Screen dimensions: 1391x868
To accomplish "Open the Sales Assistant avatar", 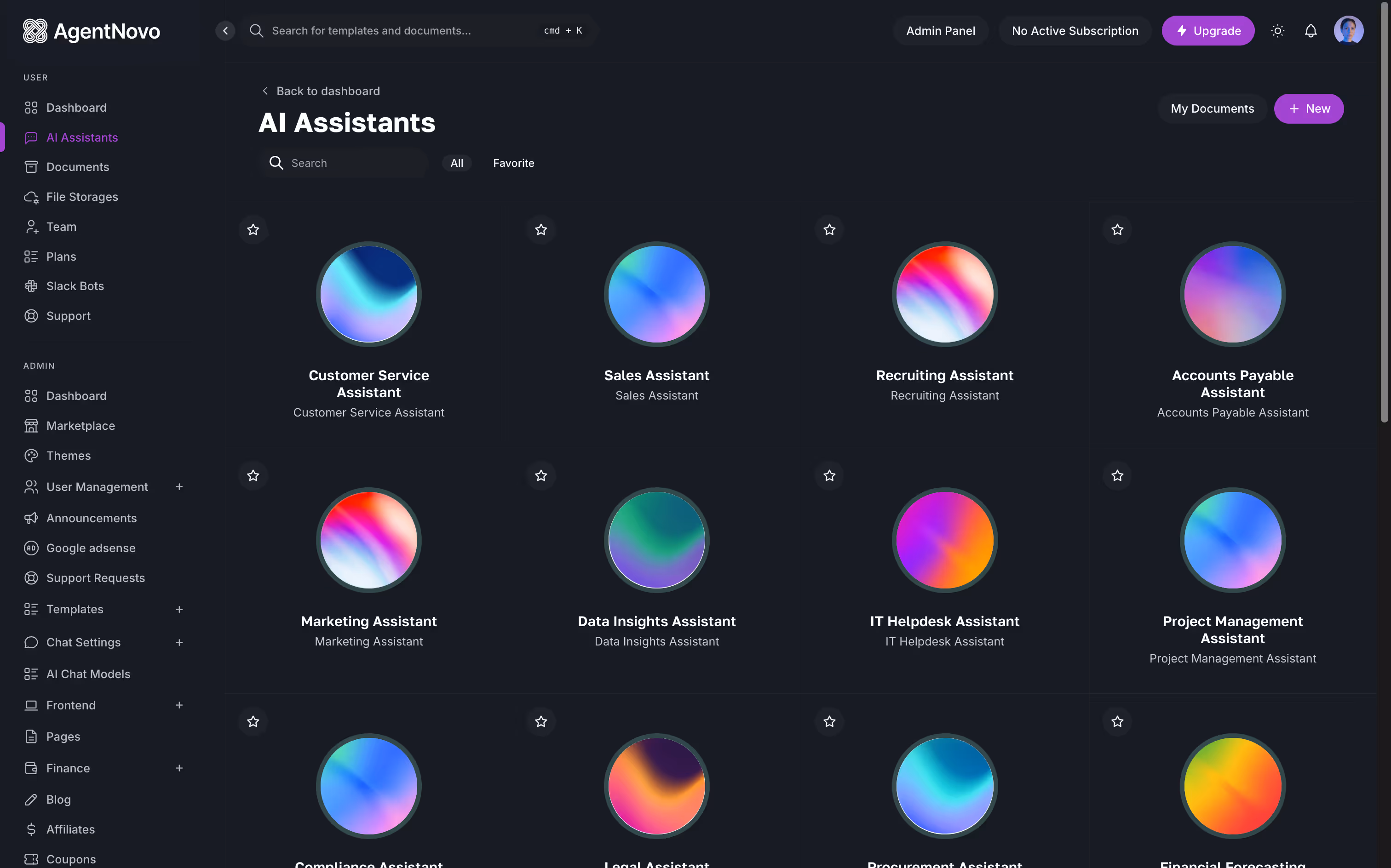I will (656, 294).
